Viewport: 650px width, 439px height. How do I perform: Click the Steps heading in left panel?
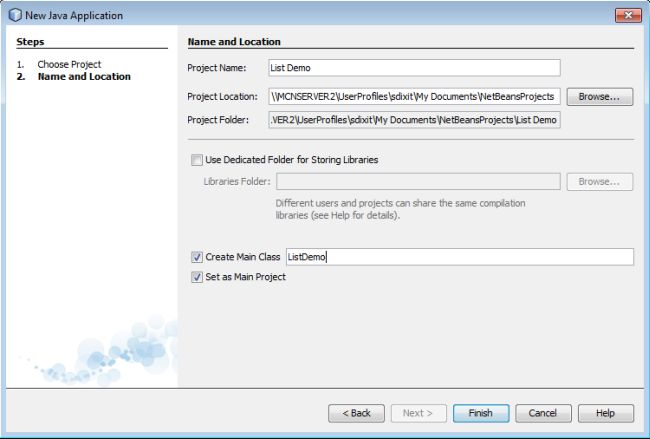[x=30, y=42]
